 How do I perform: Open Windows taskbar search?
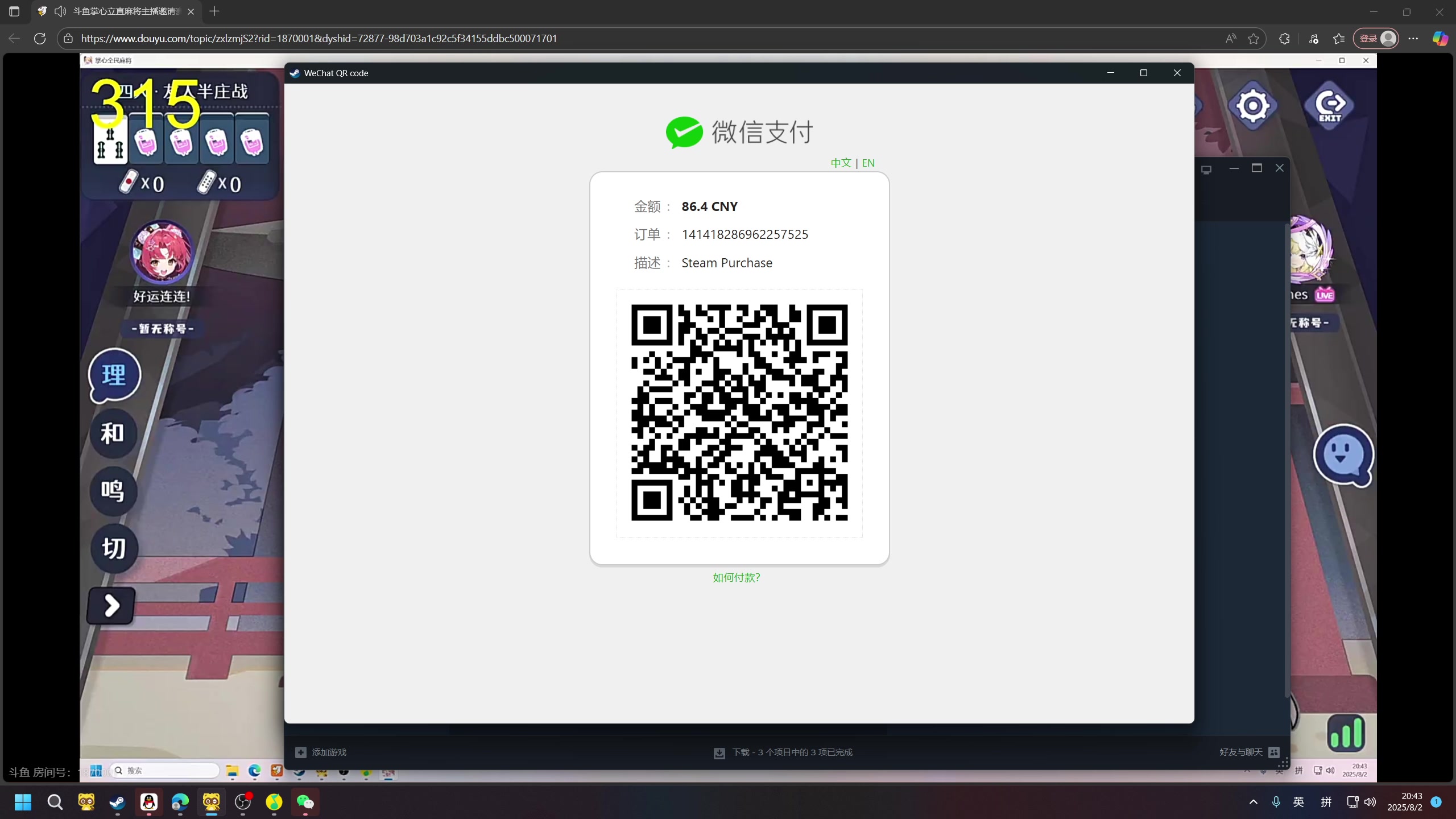[55, 803]
